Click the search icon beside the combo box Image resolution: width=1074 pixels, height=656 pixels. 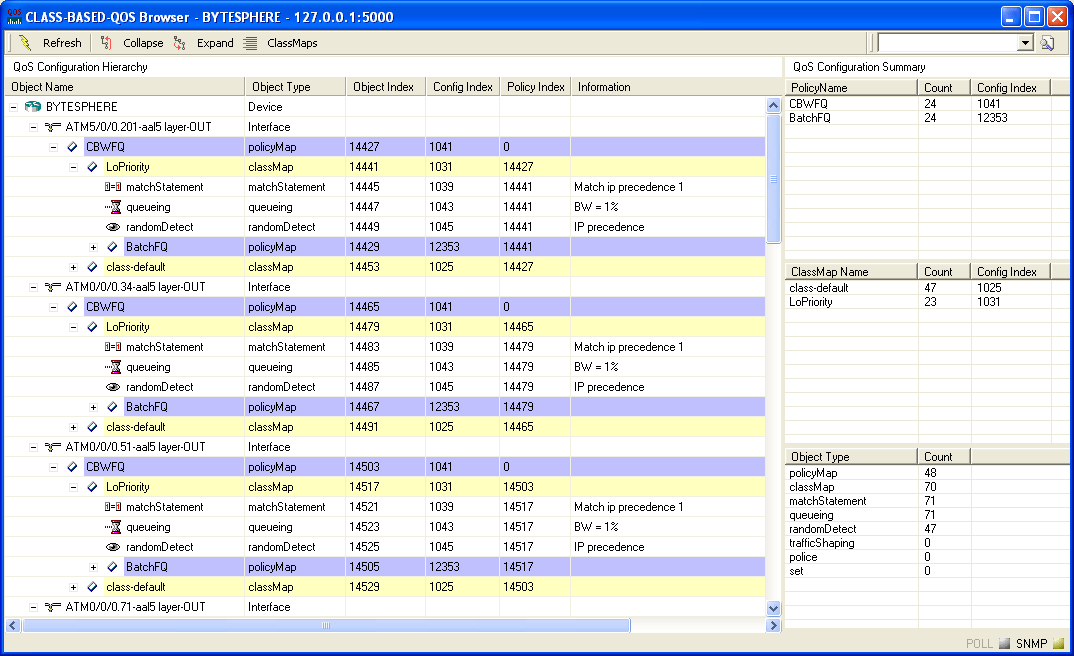pyautogui.click(x=1047, y=43)
